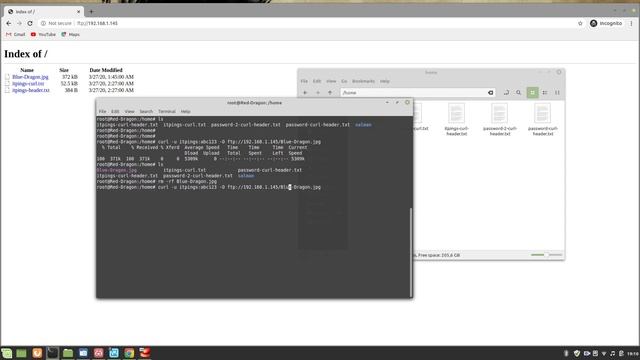Click 'rm -rf Blue-Dragon.jpg' line in terminal
Image resolution: width=640 pixels, height=360 pixels.
pos(157,181)
